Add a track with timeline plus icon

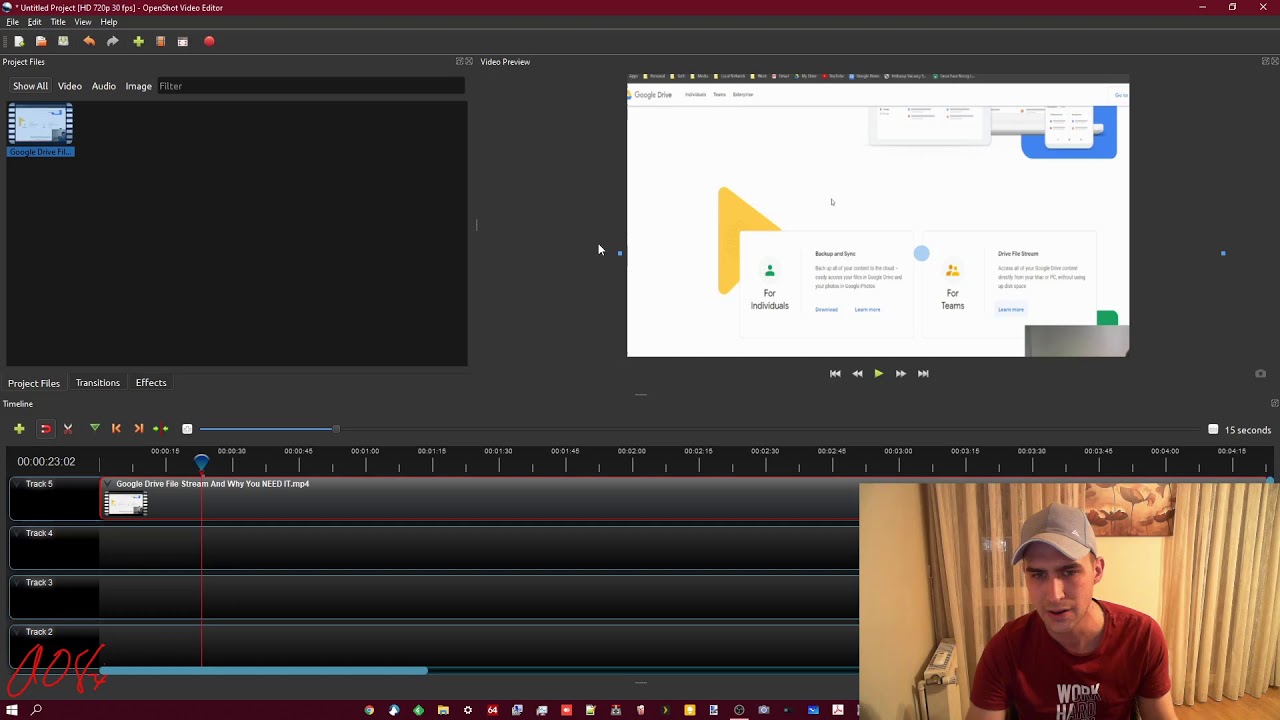pos(19,428)
